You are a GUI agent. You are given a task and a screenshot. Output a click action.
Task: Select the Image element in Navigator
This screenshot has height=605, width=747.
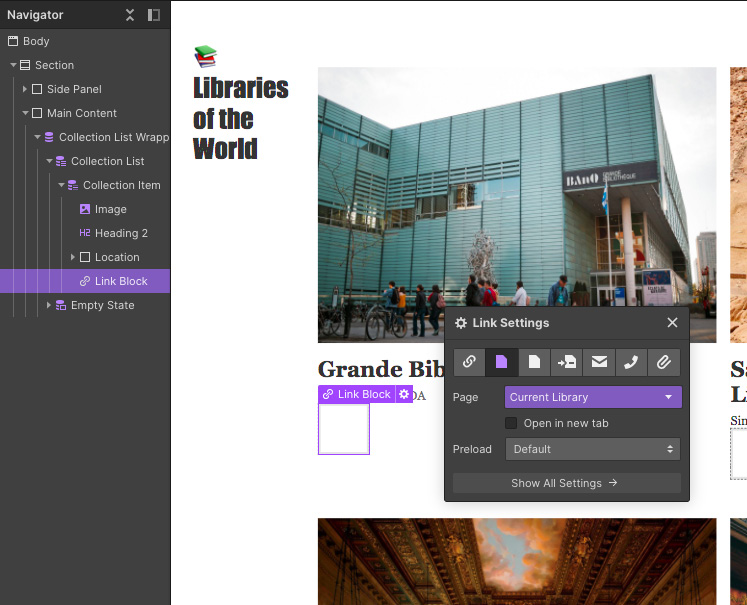click(x=110, y=209)
